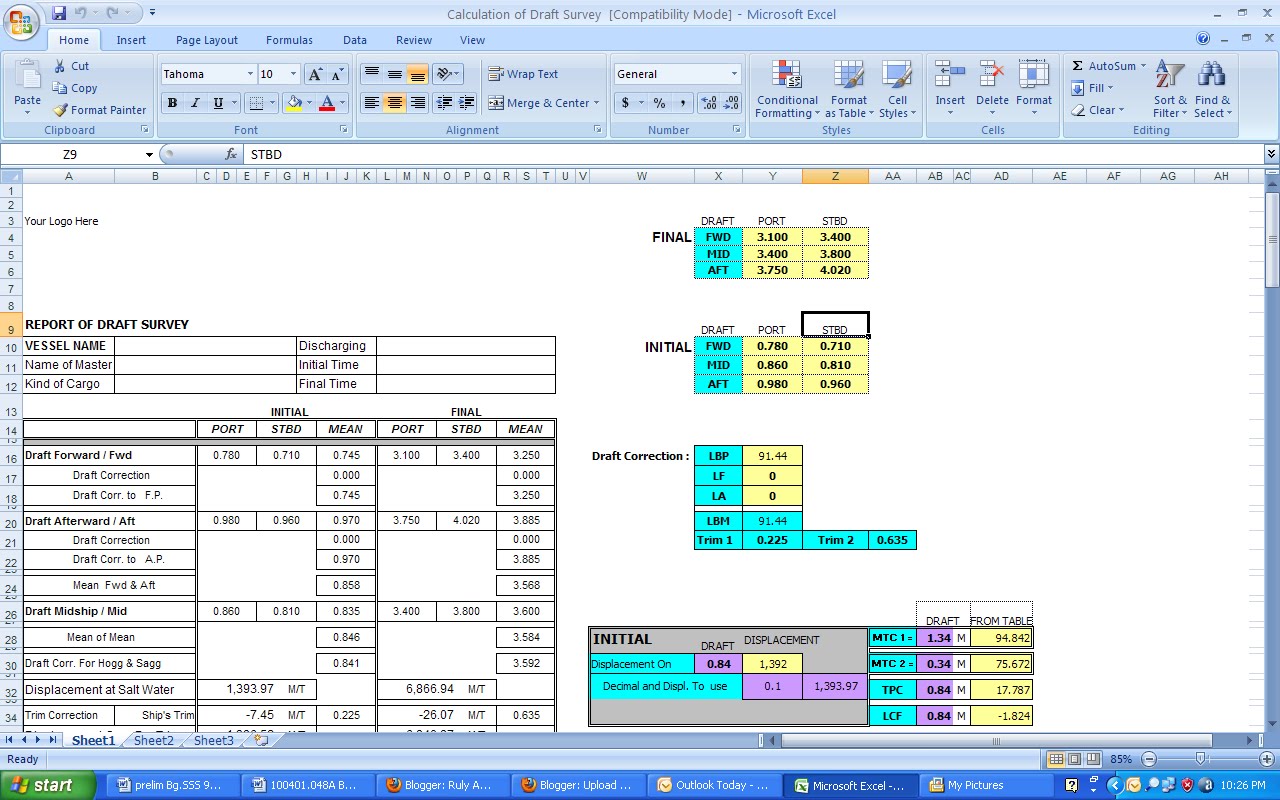Open Conditional Formatting options

click(786, 90)
